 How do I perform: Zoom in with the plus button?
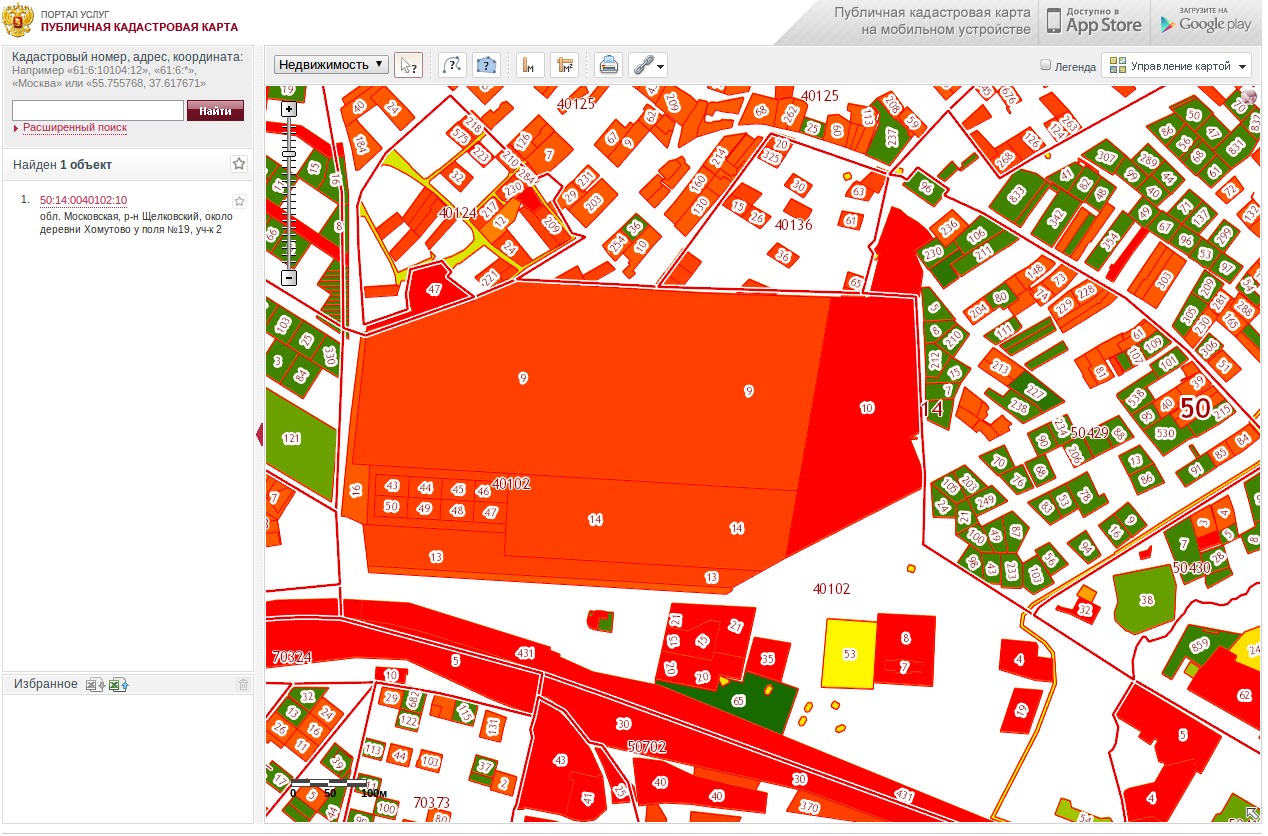coord(289,109)
